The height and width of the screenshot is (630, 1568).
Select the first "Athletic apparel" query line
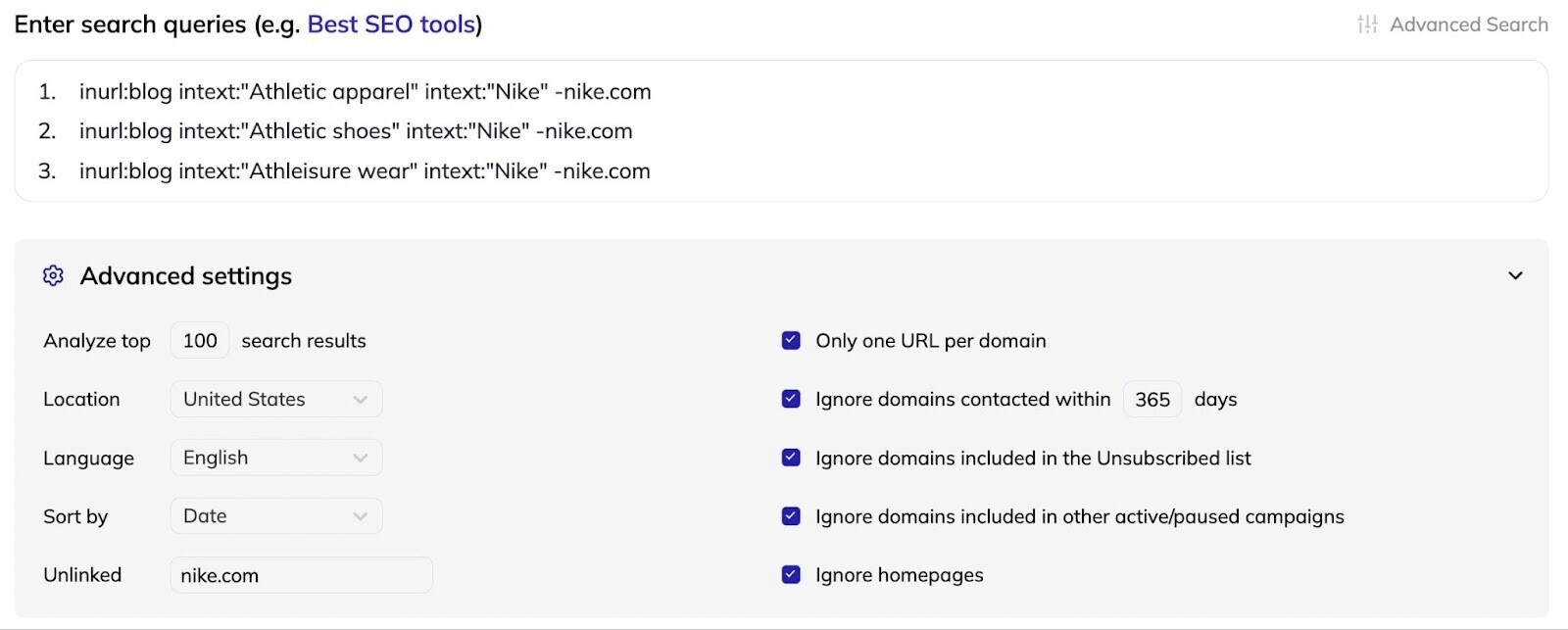(365, 91)
